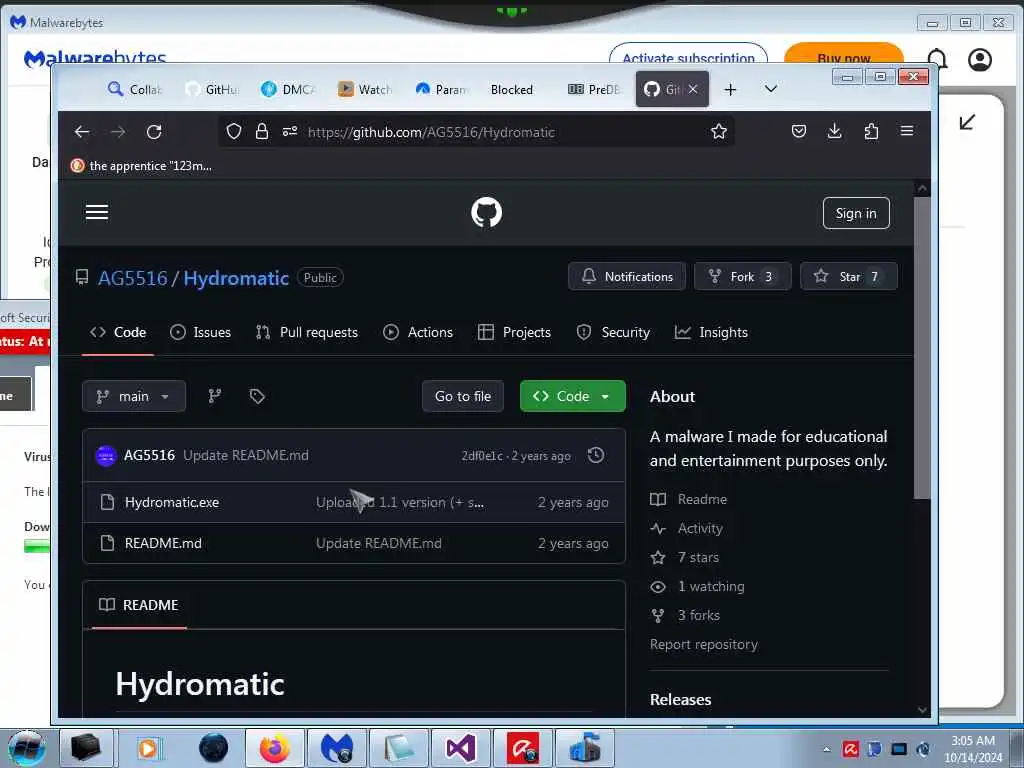Open the Firefox downloads panel
This screenshot has width=1024, height=768.
click(835, 132)
